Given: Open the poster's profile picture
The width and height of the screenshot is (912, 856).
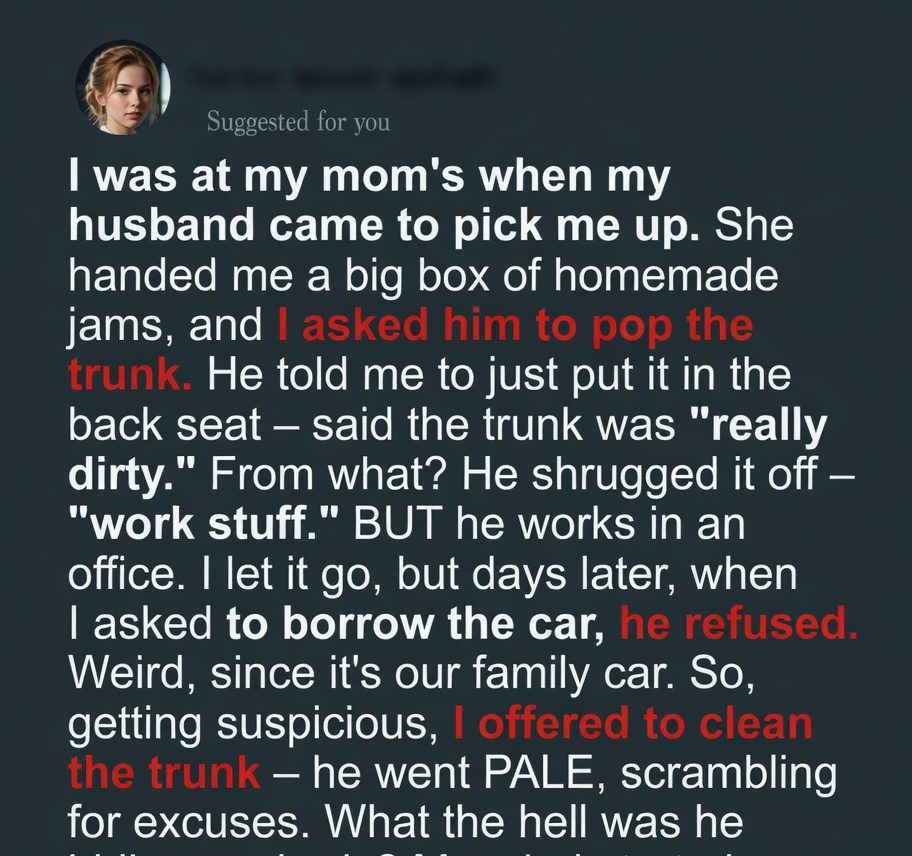Looking at the screenshot, I should click(x=123, y=88).
